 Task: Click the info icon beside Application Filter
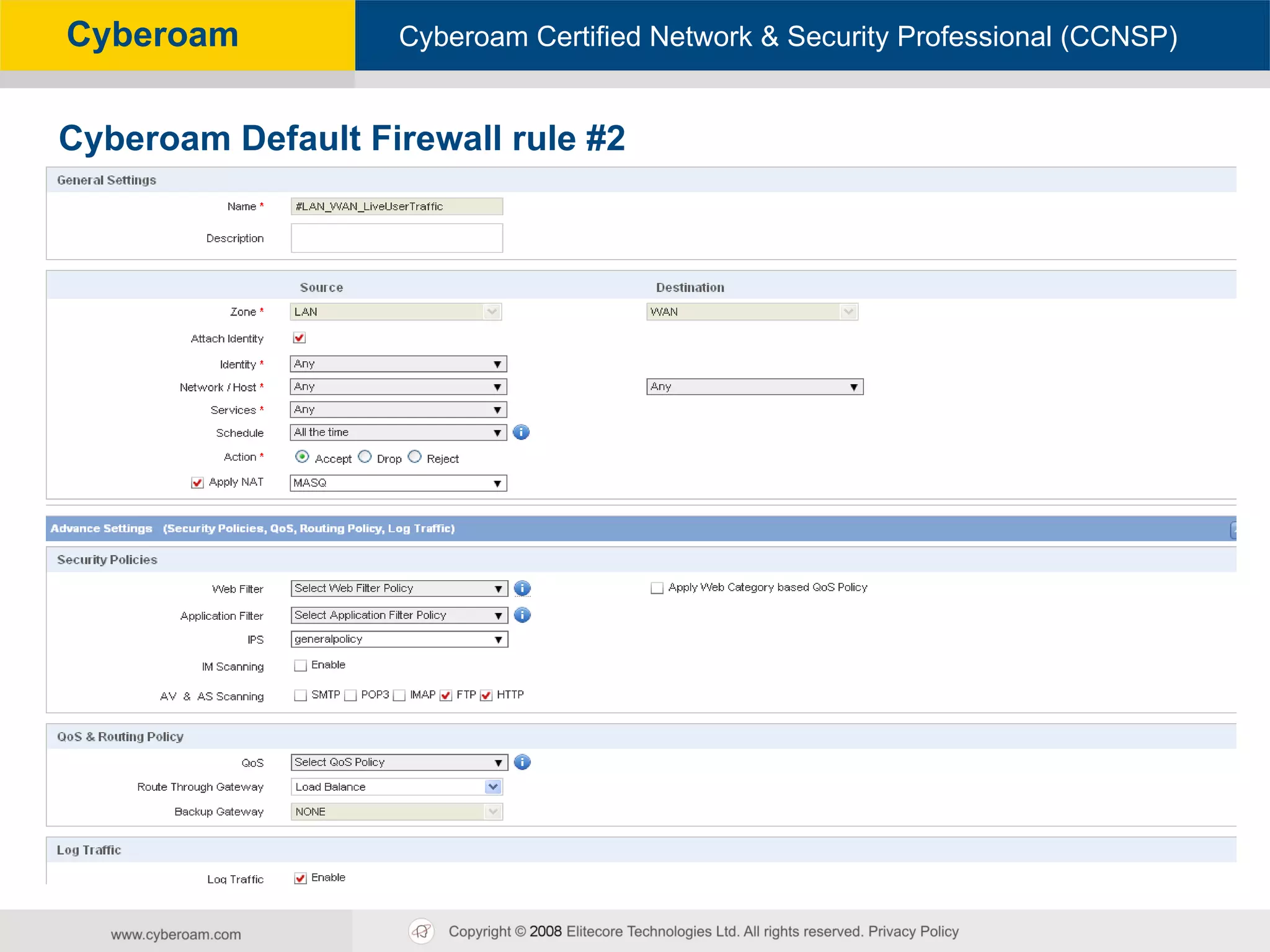522,615
